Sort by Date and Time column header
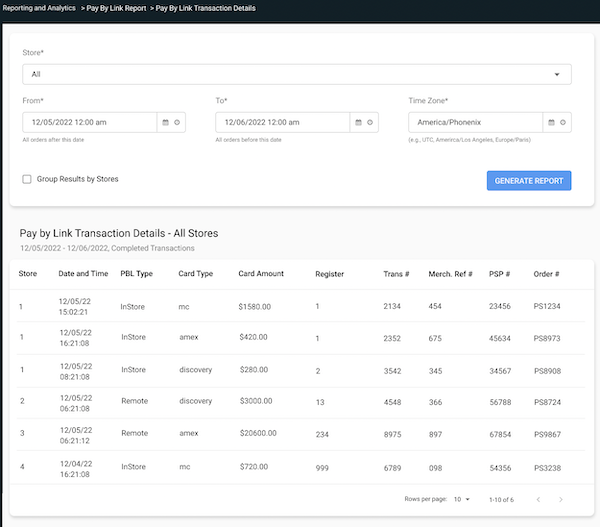The height and width of the screenshot is (527, 600). click(x=83, y=274)
